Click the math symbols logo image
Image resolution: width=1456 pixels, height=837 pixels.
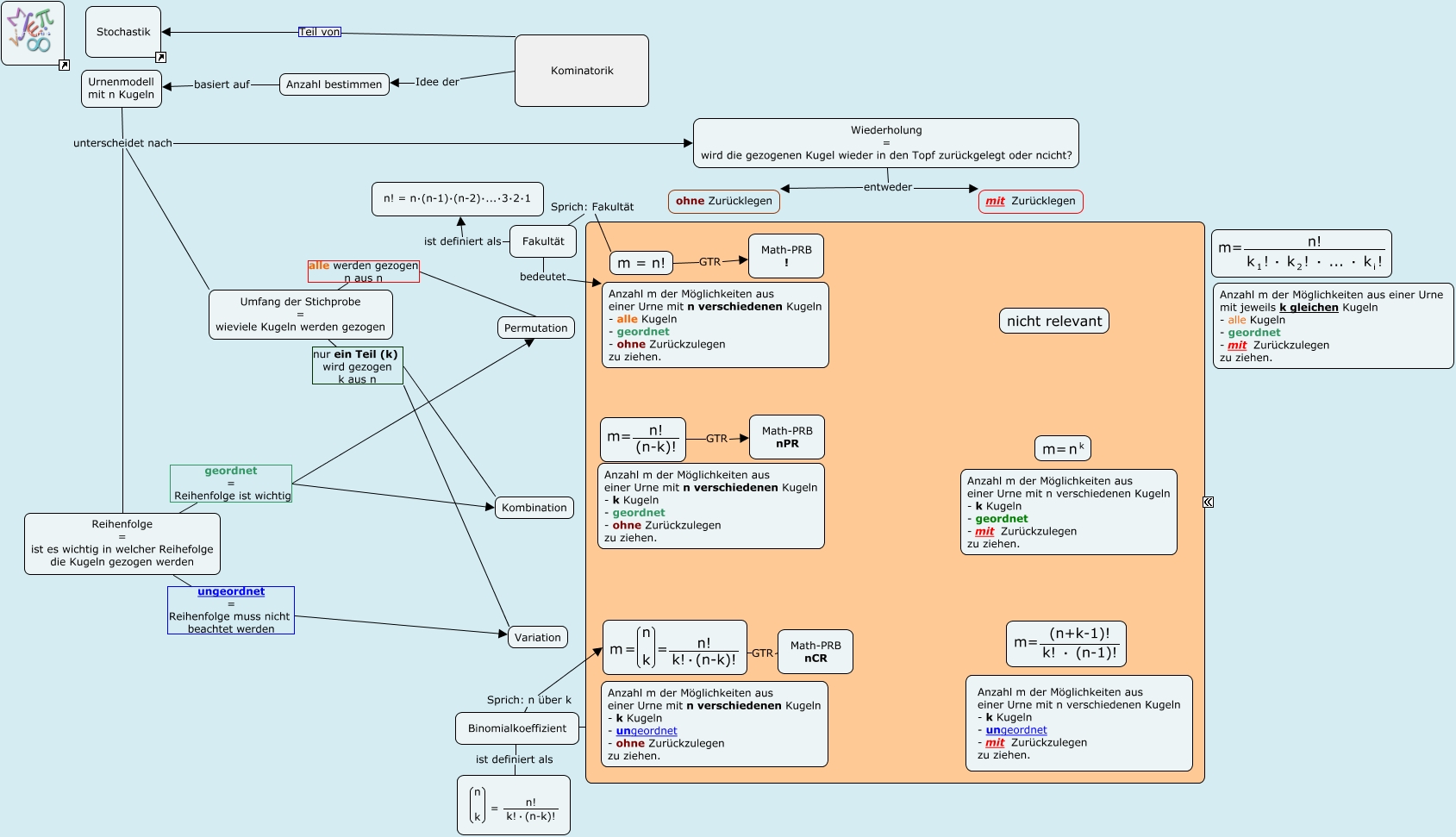pyautogui.click(x=33, y=32)
